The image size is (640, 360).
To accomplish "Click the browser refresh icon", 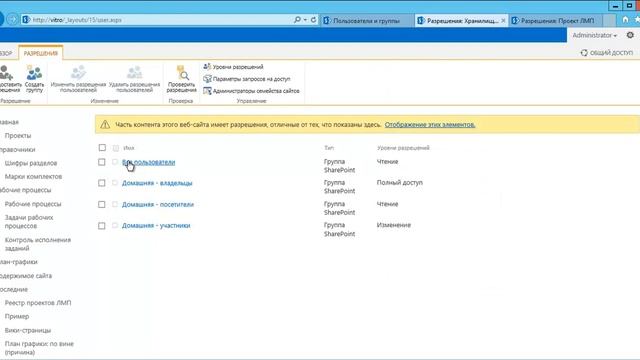I will pos(313,20).
